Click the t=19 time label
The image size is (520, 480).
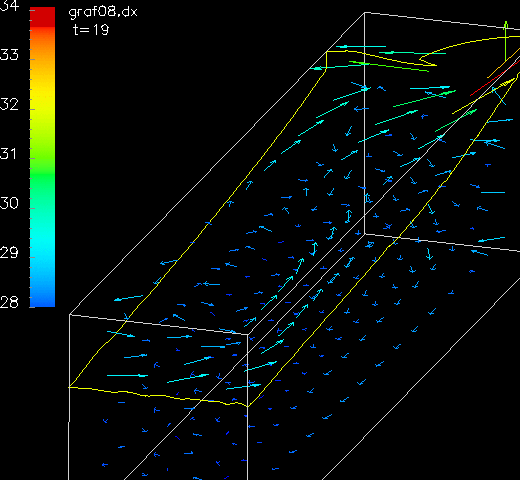click(x=91, y=30)
